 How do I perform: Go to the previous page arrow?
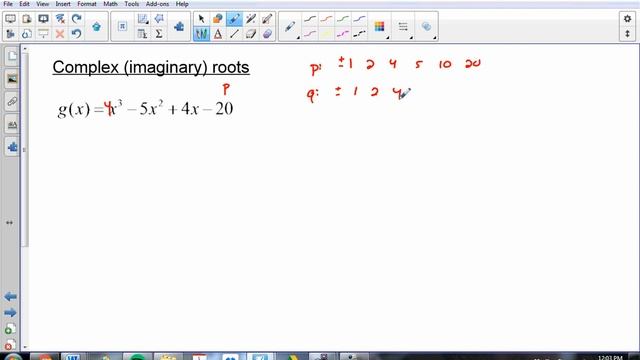click(x=10, y=297)
